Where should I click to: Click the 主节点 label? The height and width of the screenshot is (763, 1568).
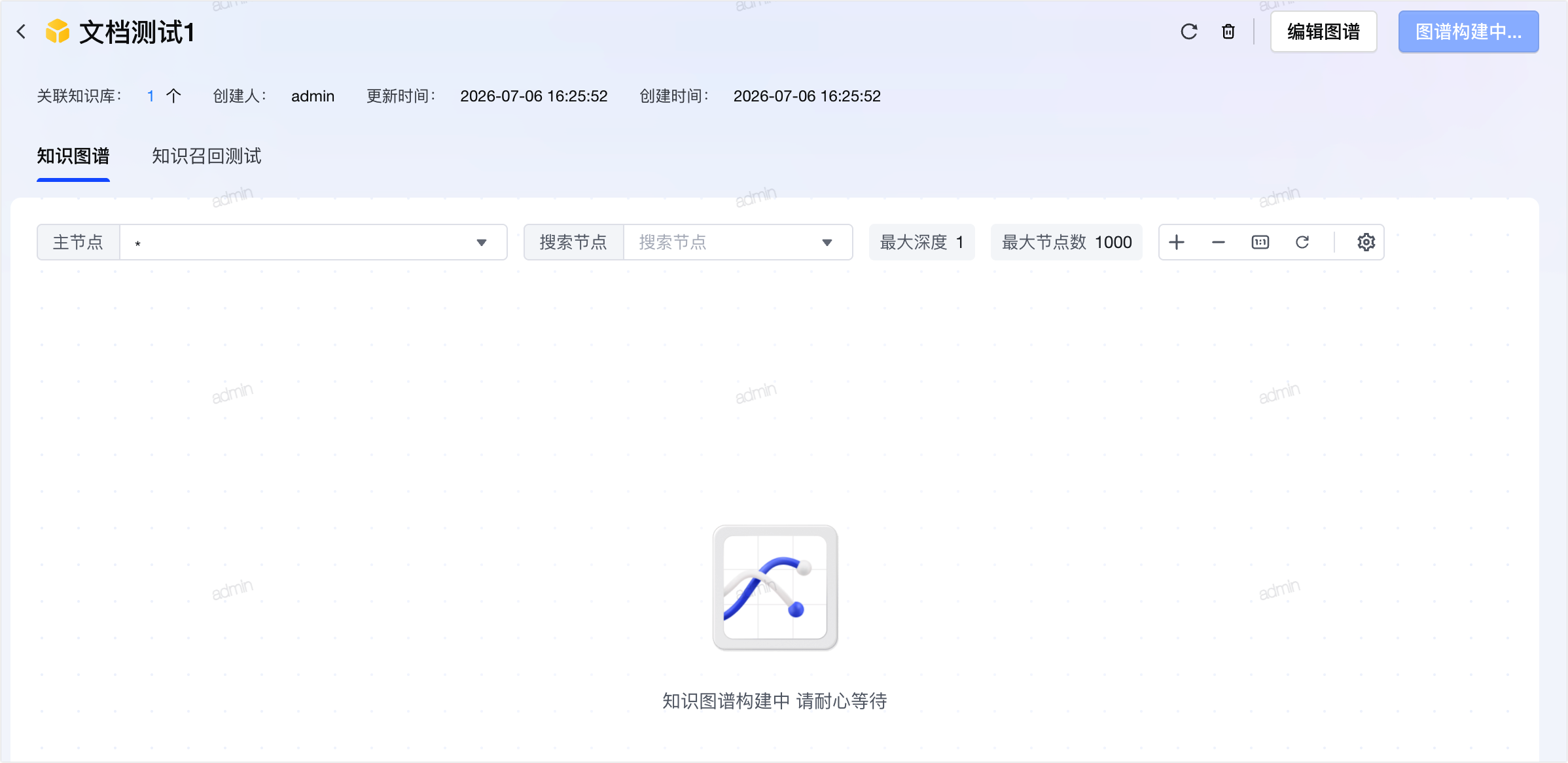(x=79, y=243)
